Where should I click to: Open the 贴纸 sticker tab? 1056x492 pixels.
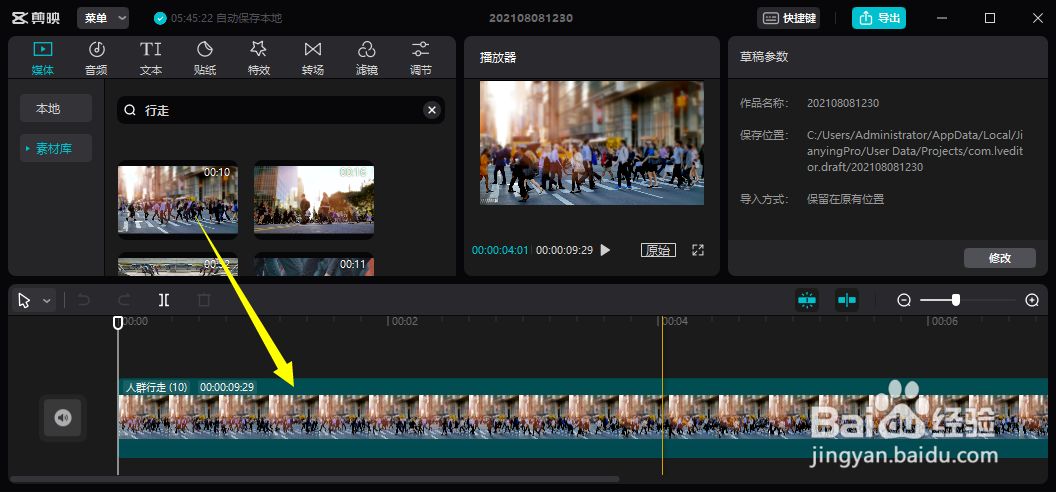point(205,59)
